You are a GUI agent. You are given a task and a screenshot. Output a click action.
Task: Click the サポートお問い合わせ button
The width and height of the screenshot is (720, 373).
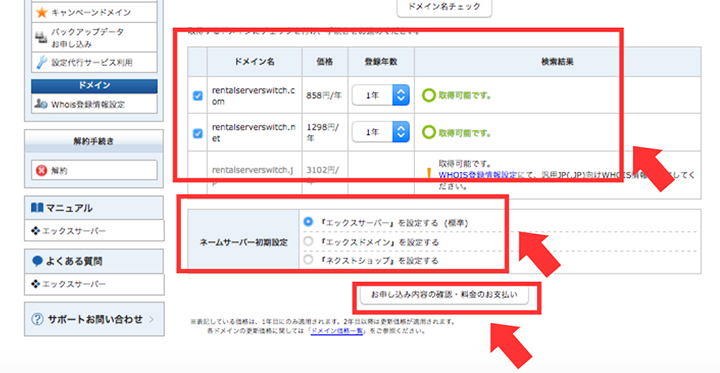coord(94,319)
